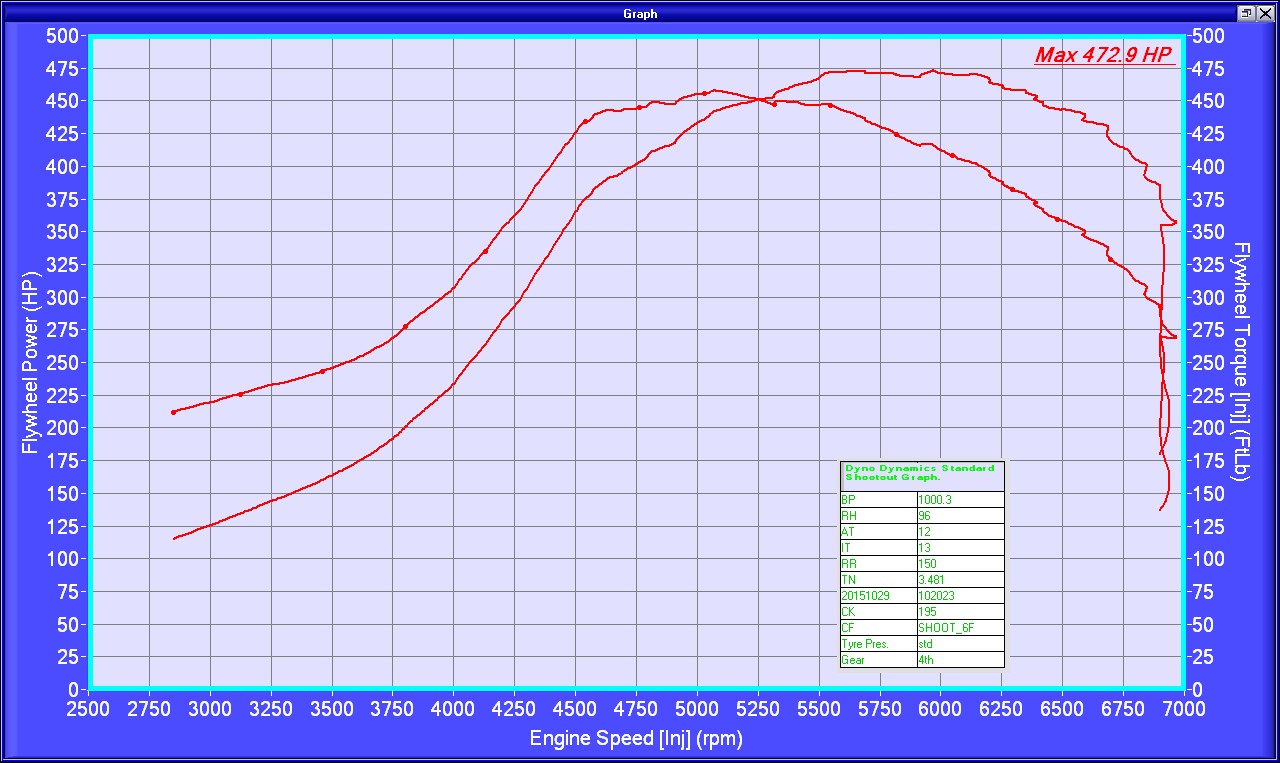Click the 13 value cell
The height and width of the screenshot is (763, 1280).
960,548
